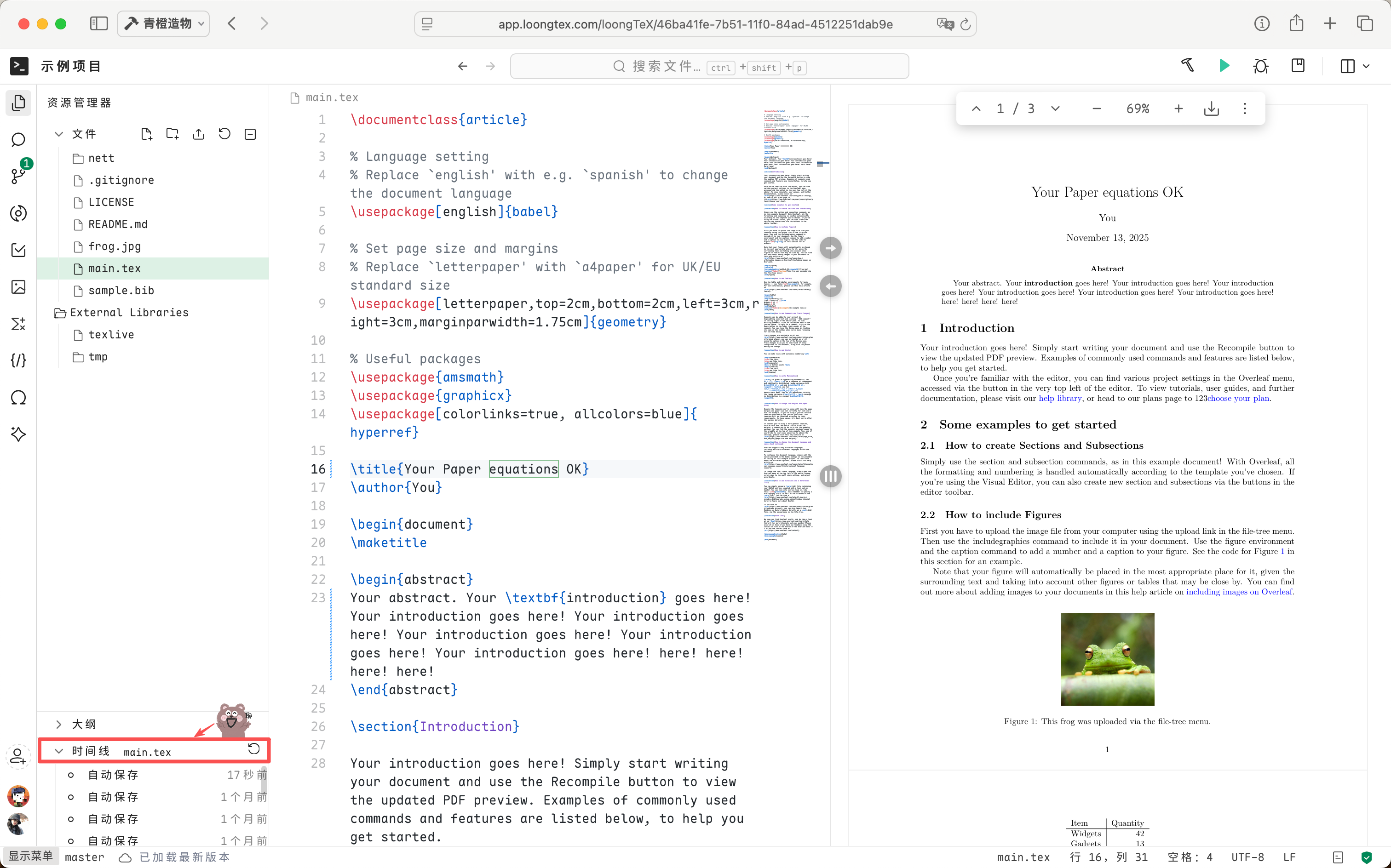
Task: Click the new file icon in explorer
Action: (x=146, y=134)
